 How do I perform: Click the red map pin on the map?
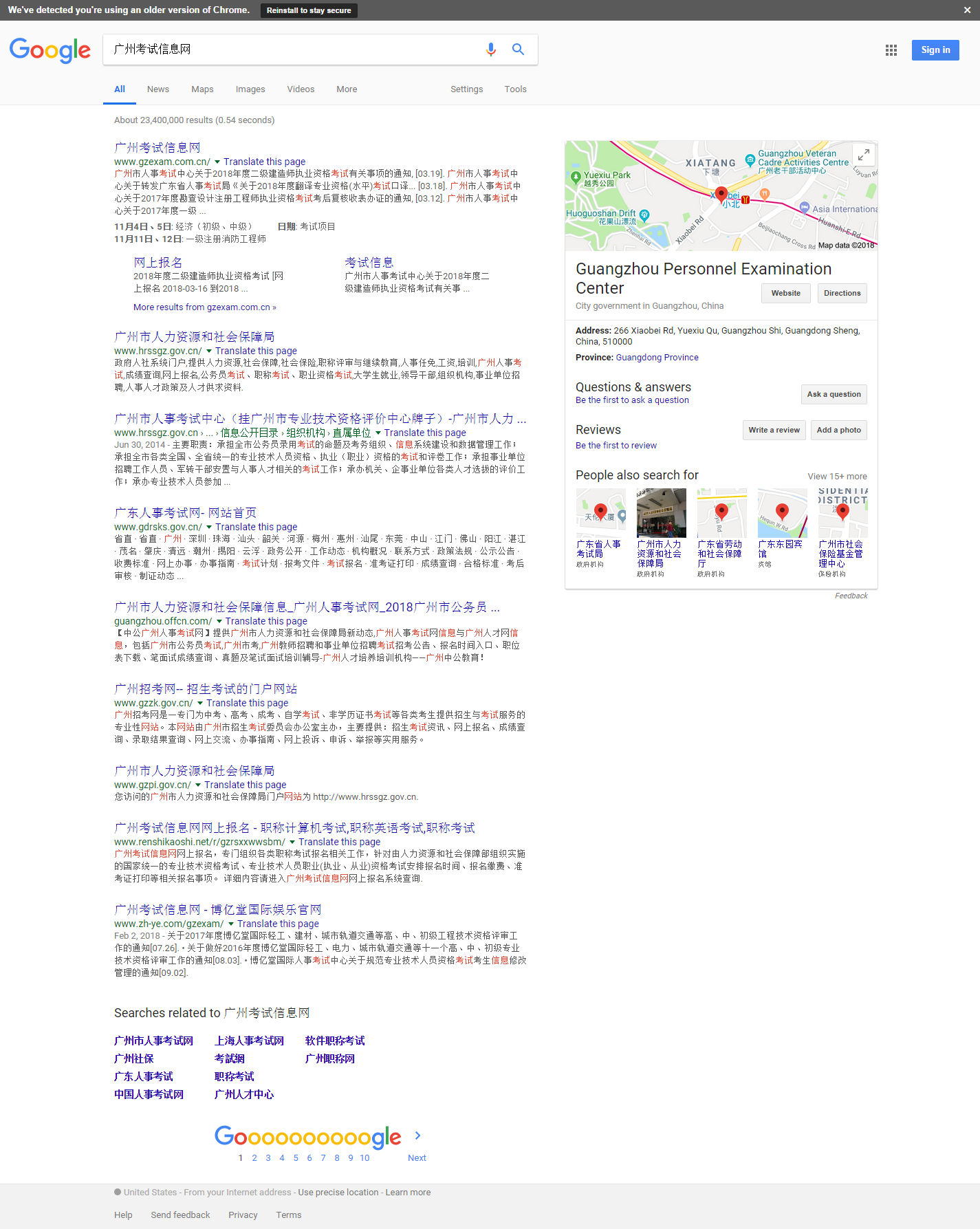(721, 195)
